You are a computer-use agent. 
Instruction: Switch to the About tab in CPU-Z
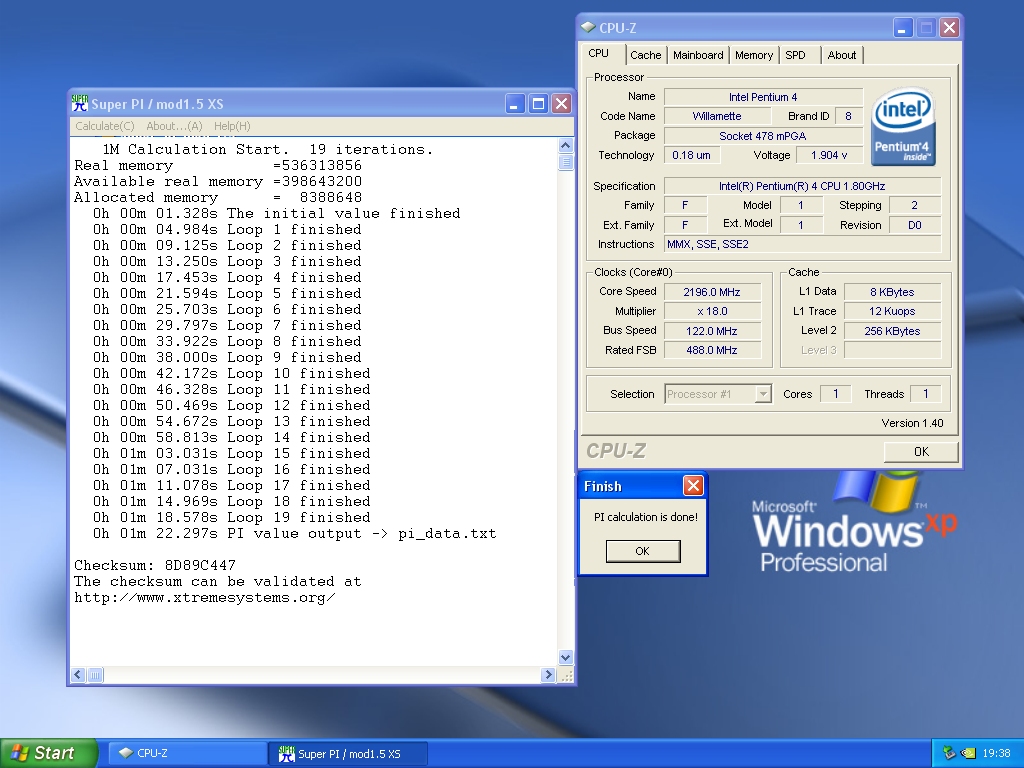coord(842,56)
